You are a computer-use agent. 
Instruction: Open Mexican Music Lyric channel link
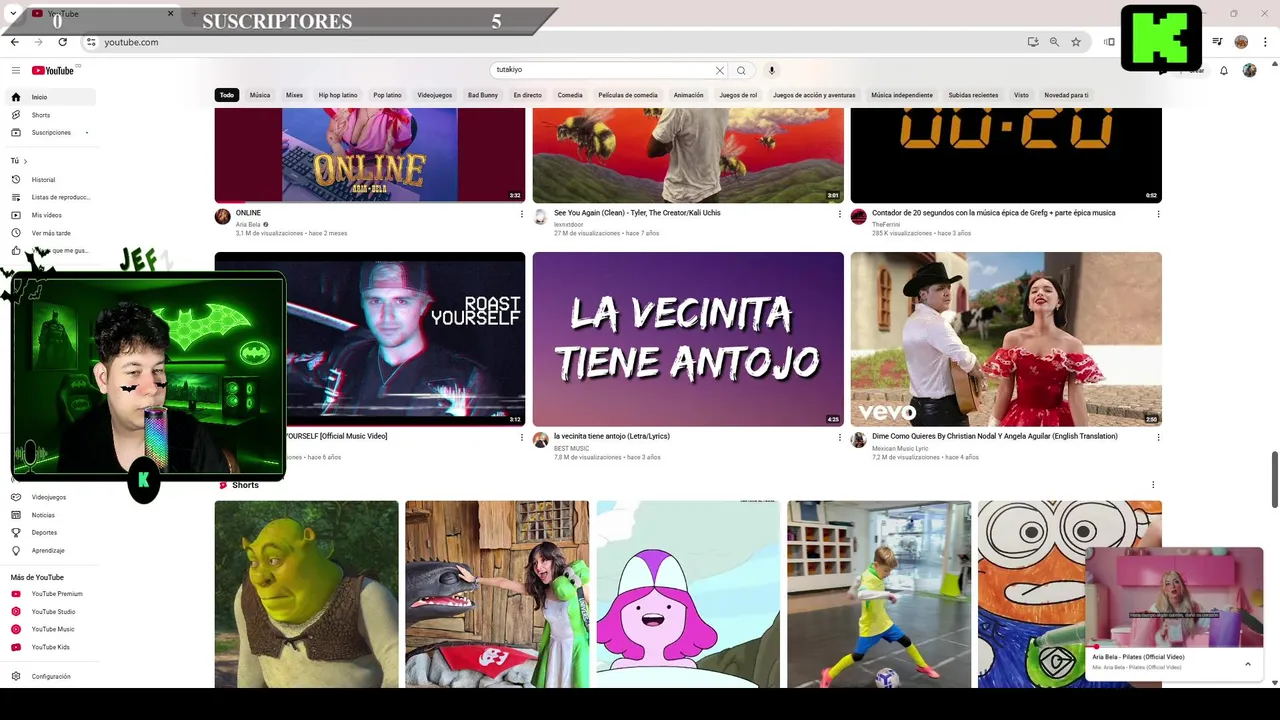coord(900,448)
